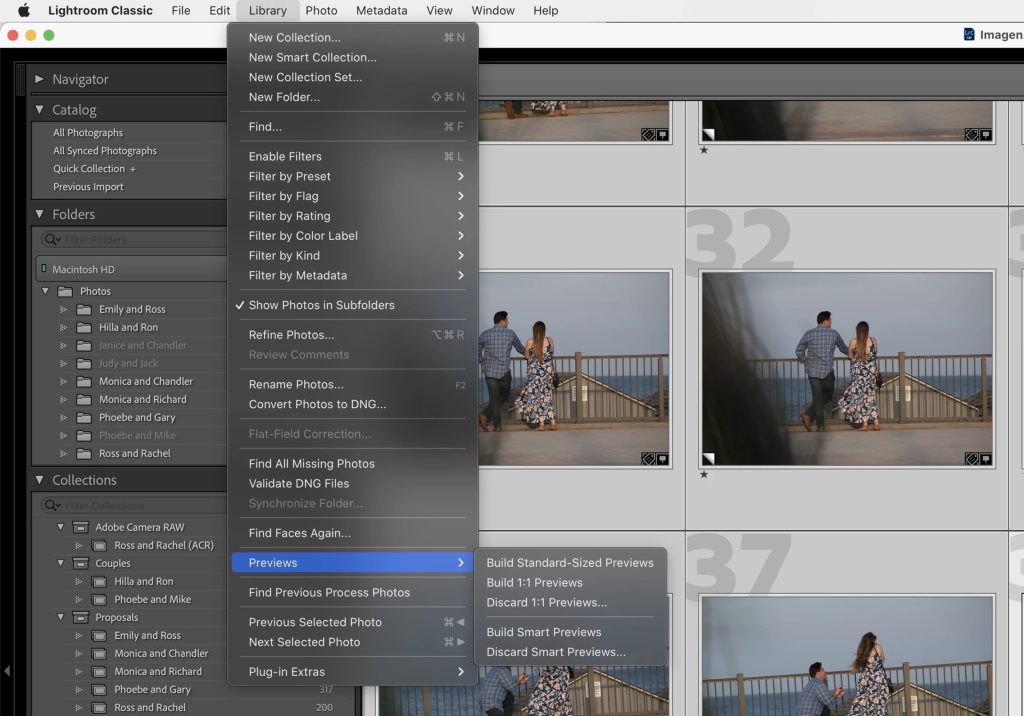Click the Filter Folders magnifier icon

(50, 240)
